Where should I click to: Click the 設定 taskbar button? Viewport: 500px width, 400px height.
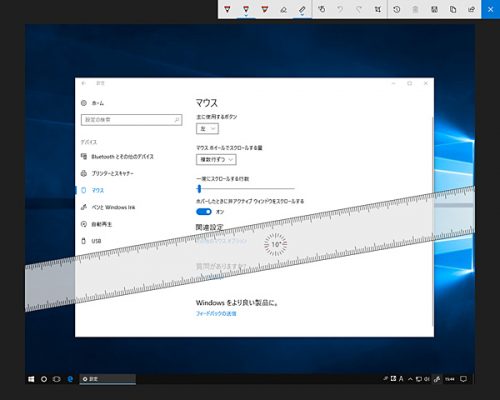click(x=107, y=379)
